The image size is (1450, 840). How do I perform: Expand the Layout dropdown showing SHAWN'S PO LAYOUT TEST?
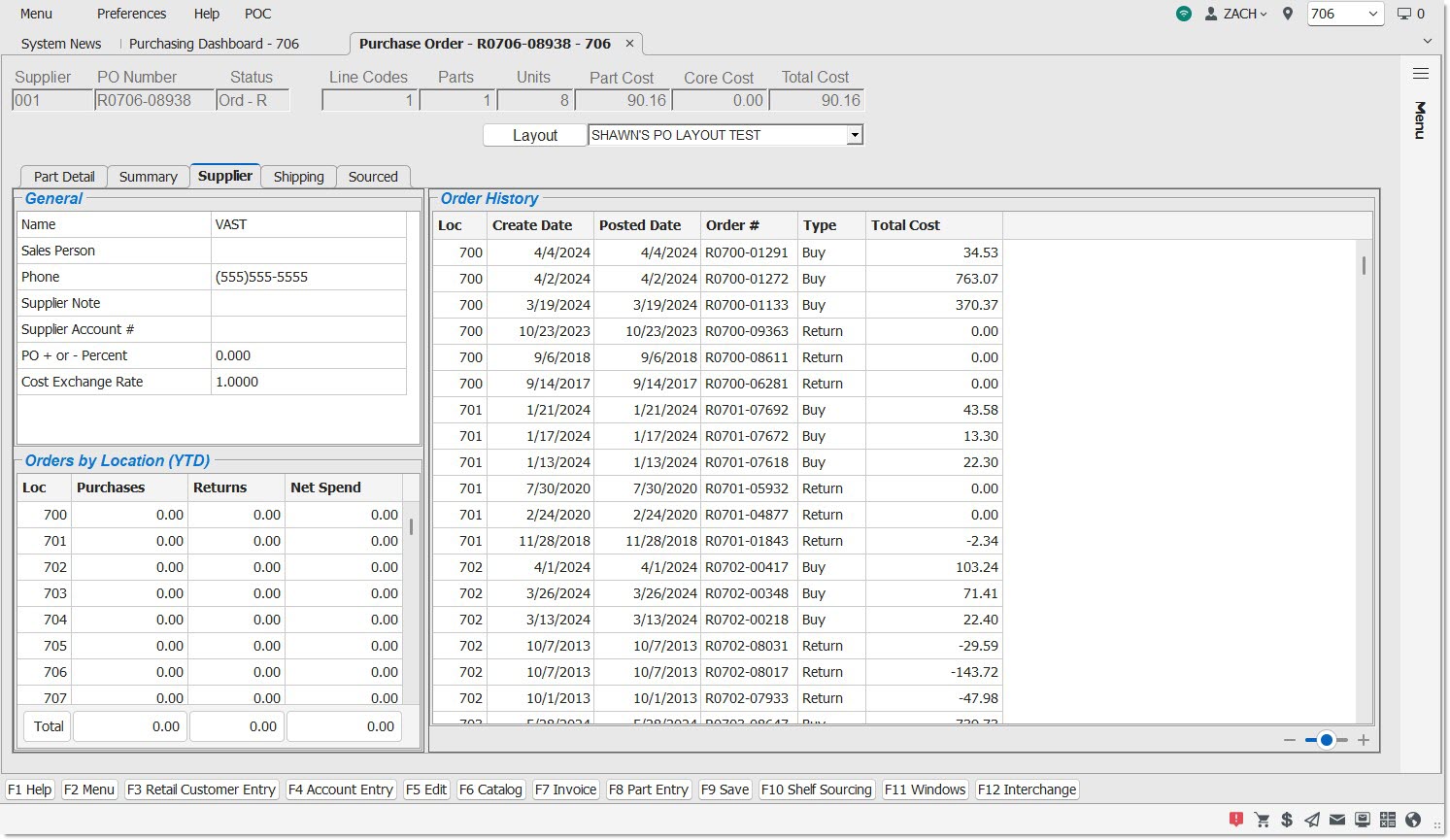854,136
